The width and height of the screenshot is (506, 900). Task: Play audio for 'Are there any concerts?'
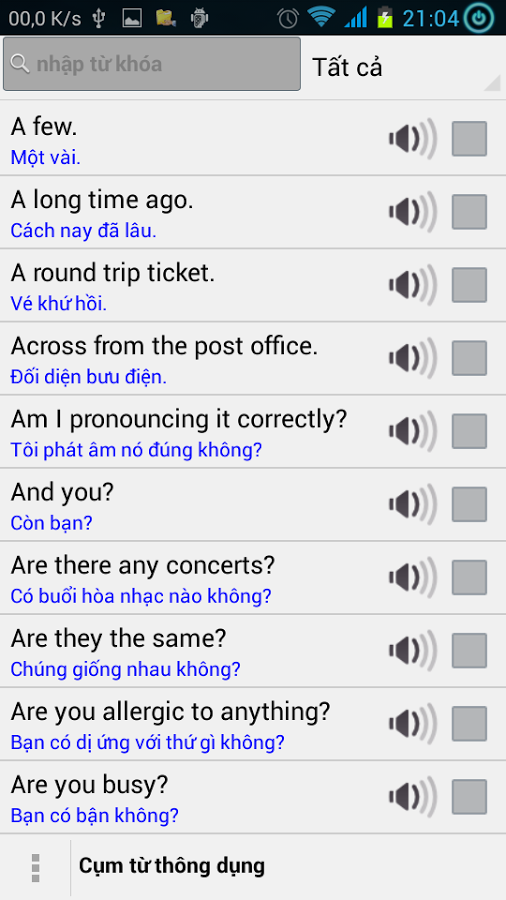point(413,577)
